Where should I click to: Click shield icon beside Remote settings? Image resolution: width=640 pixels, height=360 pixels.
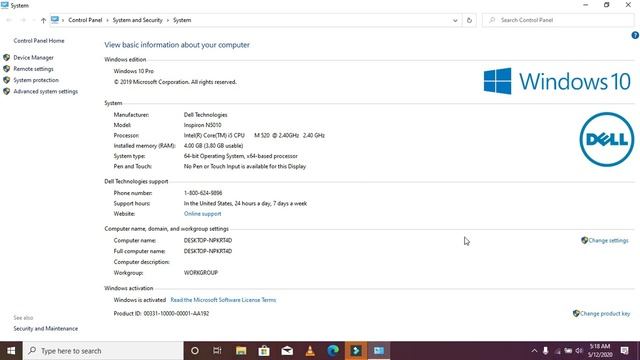pyautogui.click(x=7, y=69)
